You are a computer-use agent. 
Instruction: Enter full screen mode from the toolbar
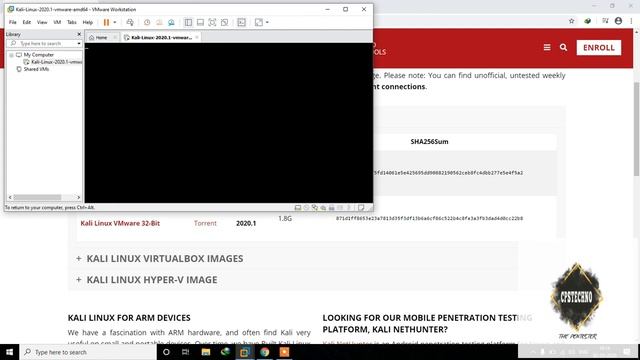click(212, 22)
